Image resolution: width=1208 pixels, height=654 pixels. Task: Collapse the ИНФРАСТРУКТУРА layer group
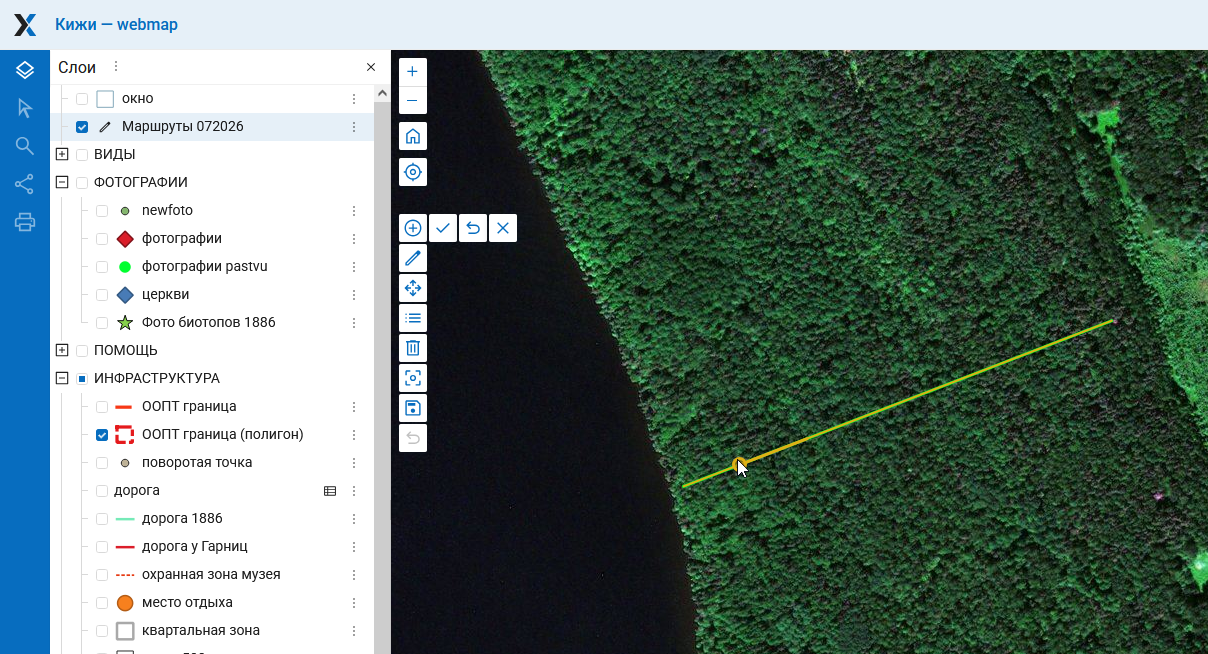[x=62, y=379]
